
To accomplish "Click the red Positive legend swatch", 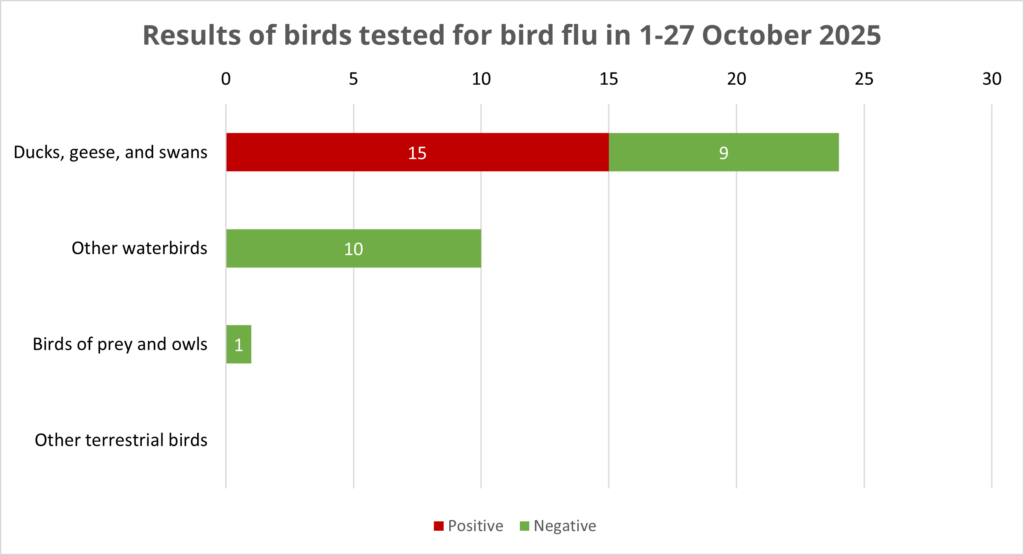I will [437, 526].
